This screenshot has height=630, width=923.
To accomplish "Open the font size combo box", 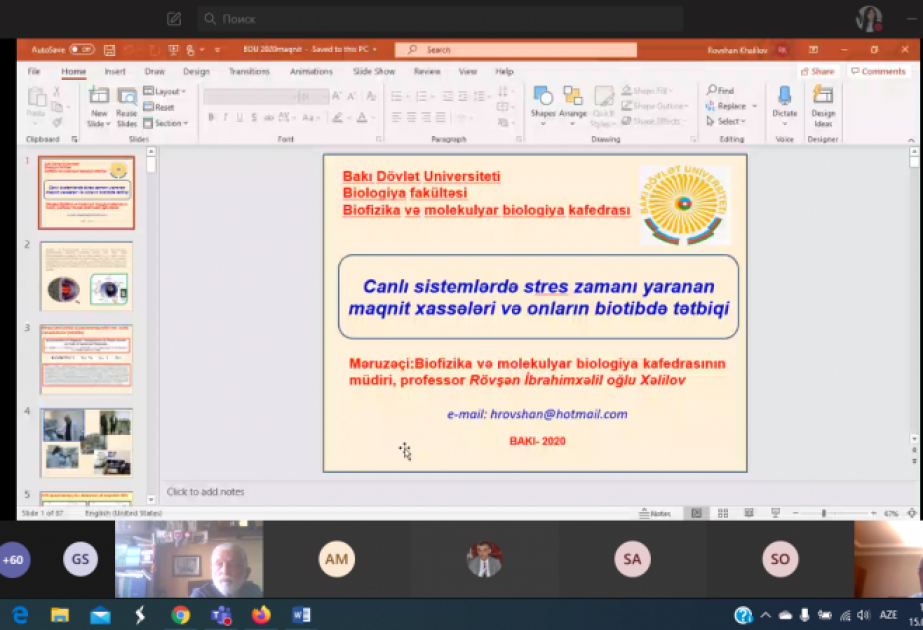I will coord(313,96).
